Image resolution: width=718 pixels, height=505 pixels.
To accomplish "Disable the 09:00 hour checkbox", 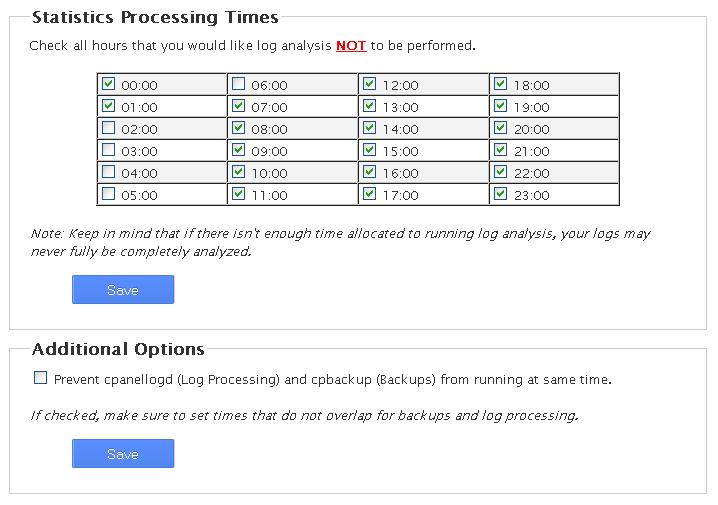I will pyautogui.click(x=238, y=150).
